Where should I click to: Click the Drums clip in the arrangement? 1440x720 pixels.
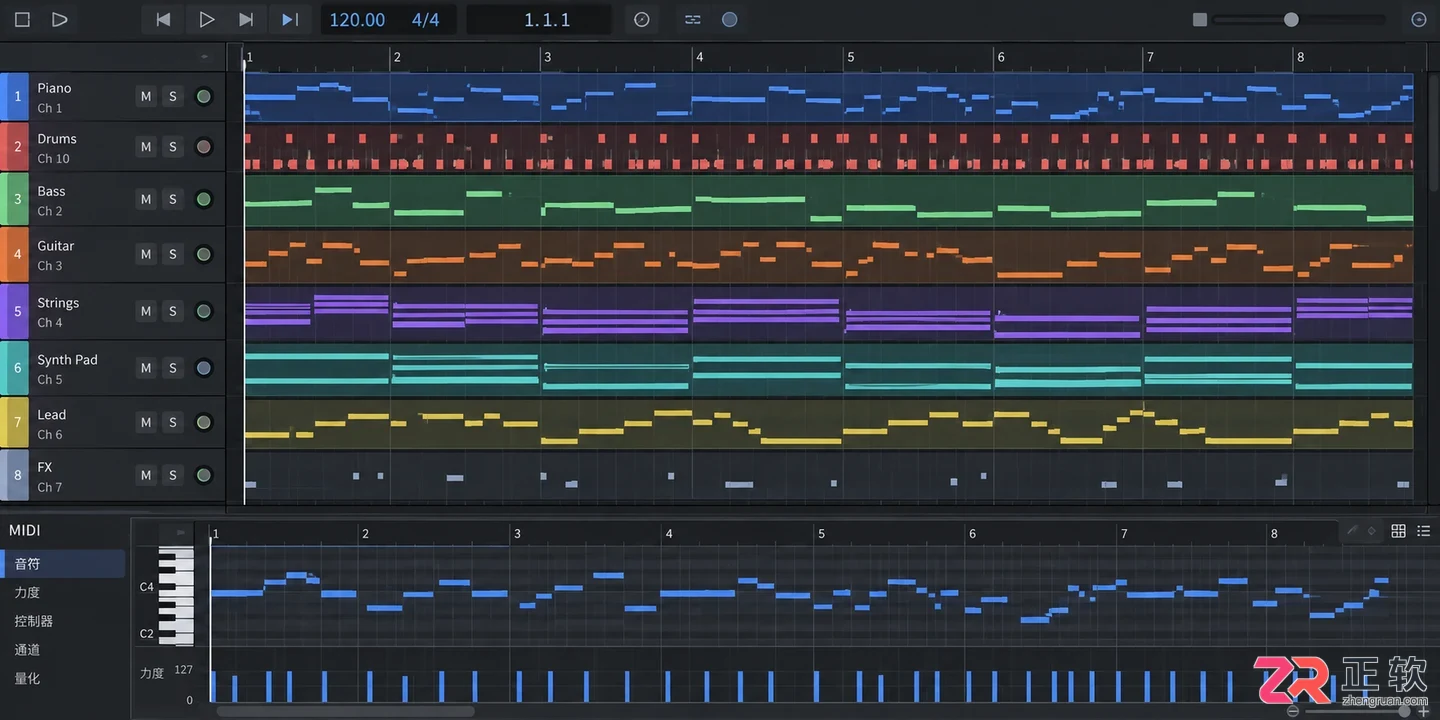click(829, 148)
